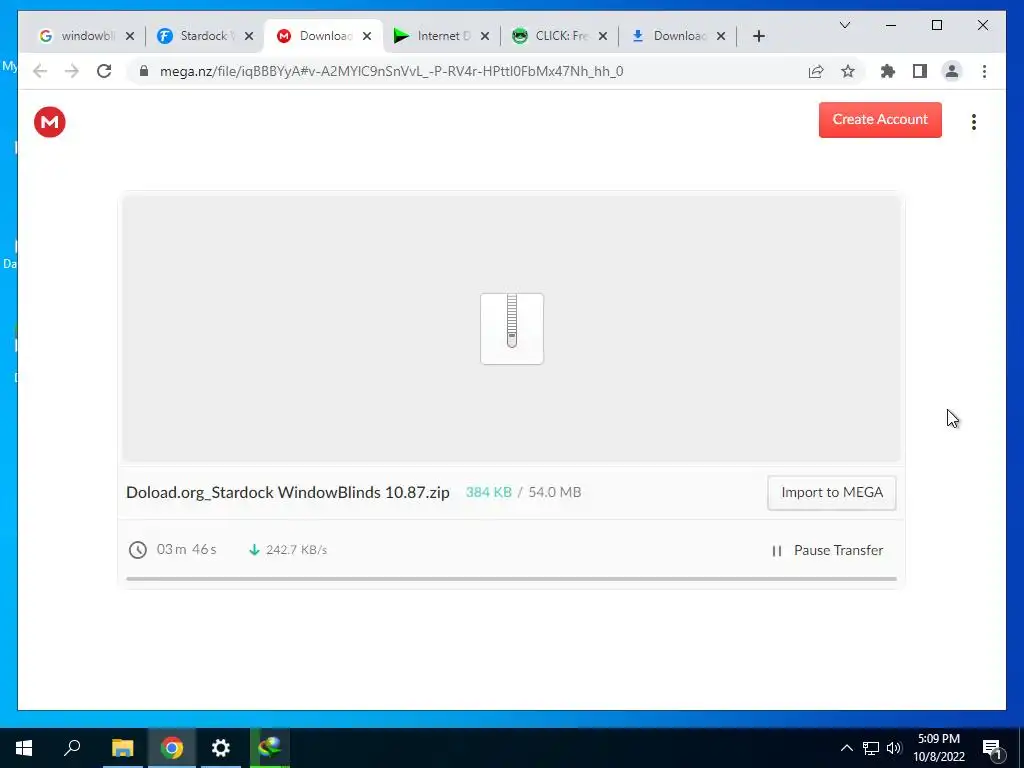The width and height of the screenshot is (1024, 768).
Task: Click the download speed arrow icon
Action: coord(254,550)
